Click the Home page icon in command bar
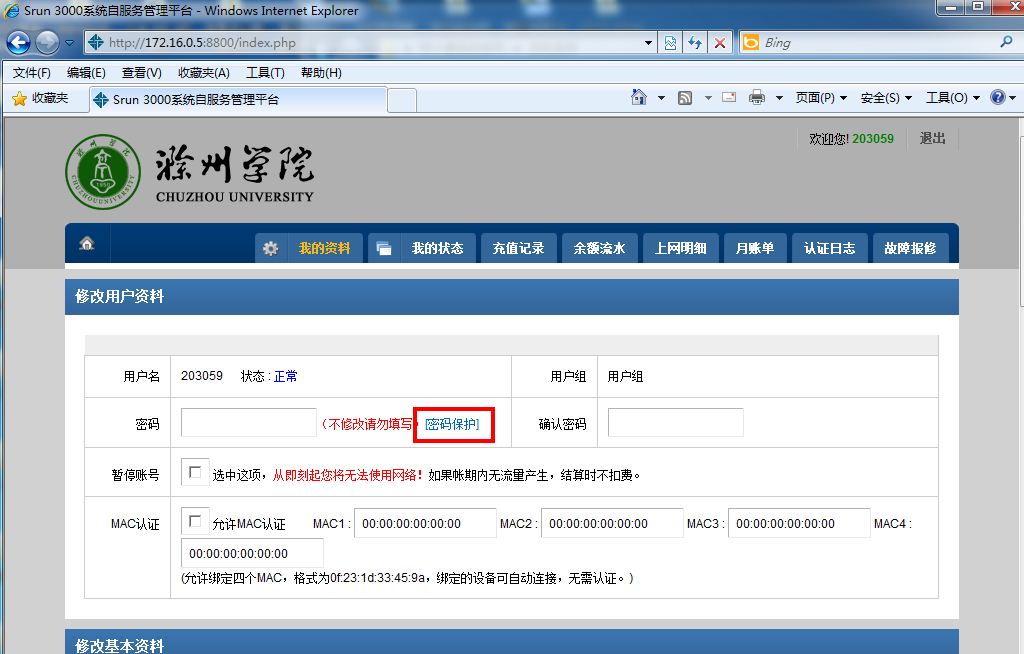This screenshot has width=1024, height=654. point(639,98)
